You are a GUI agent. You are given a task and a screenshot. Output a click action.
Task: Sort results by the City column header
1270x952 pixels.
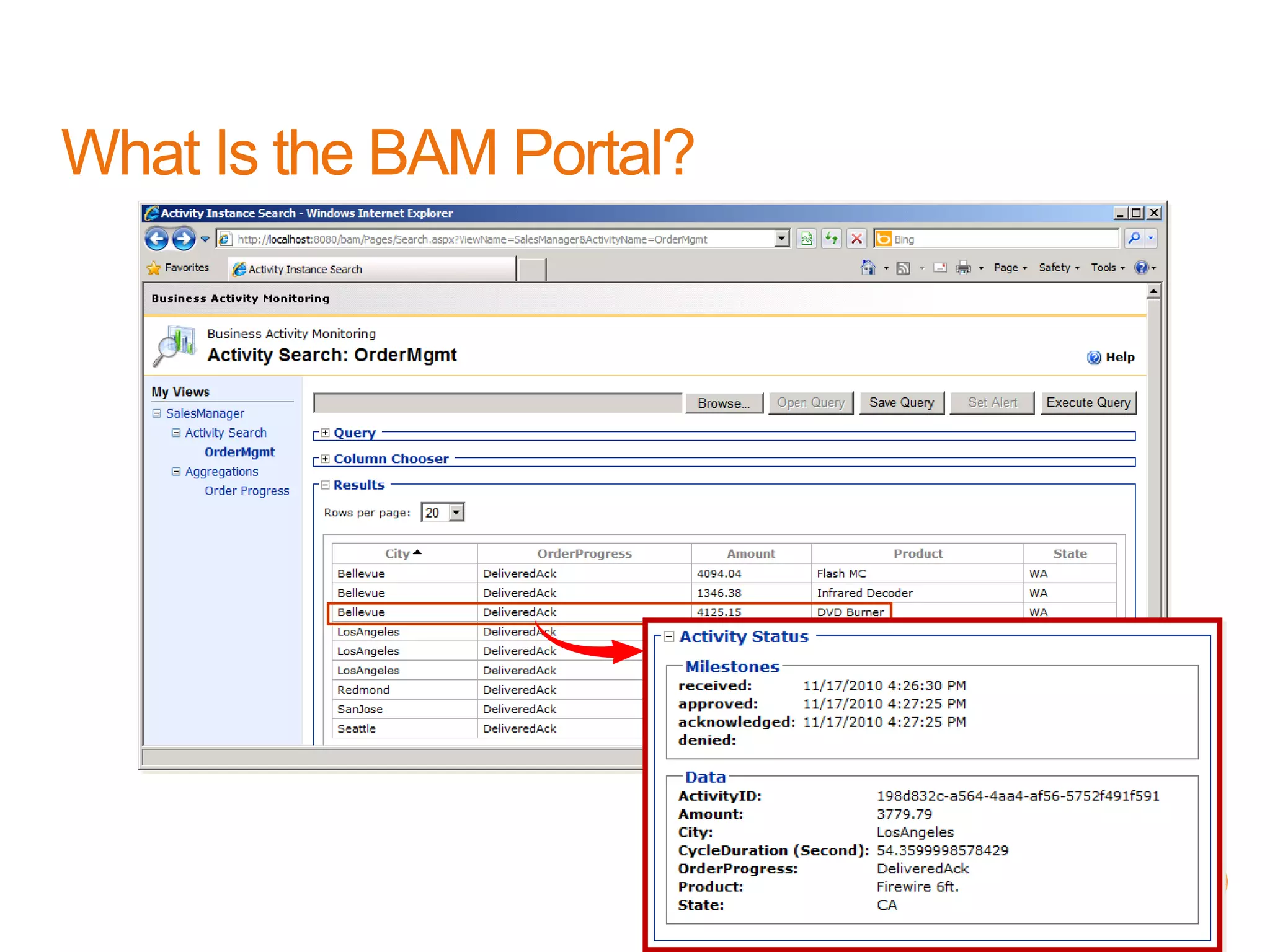point(398,553)
